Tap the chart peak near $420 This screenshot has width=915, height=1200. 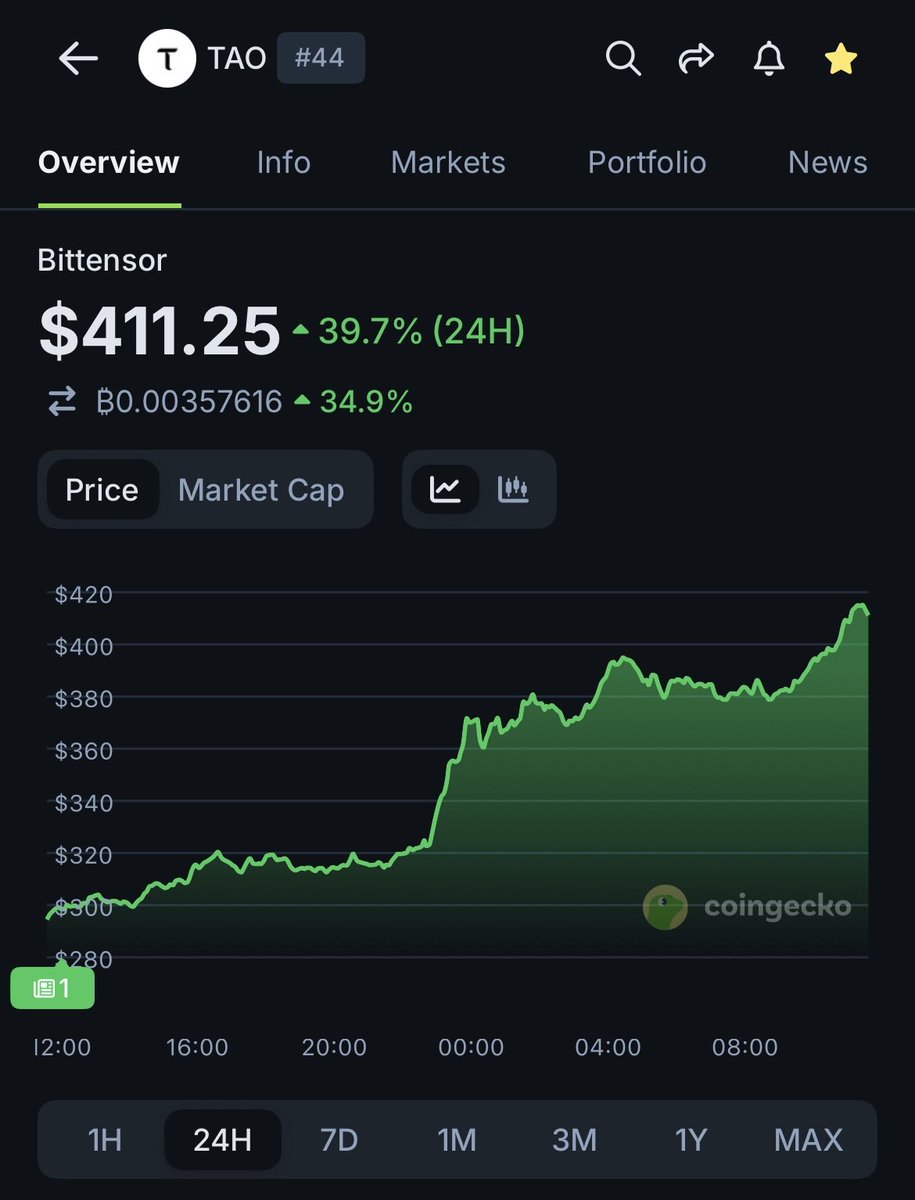[x=859, y=606]
